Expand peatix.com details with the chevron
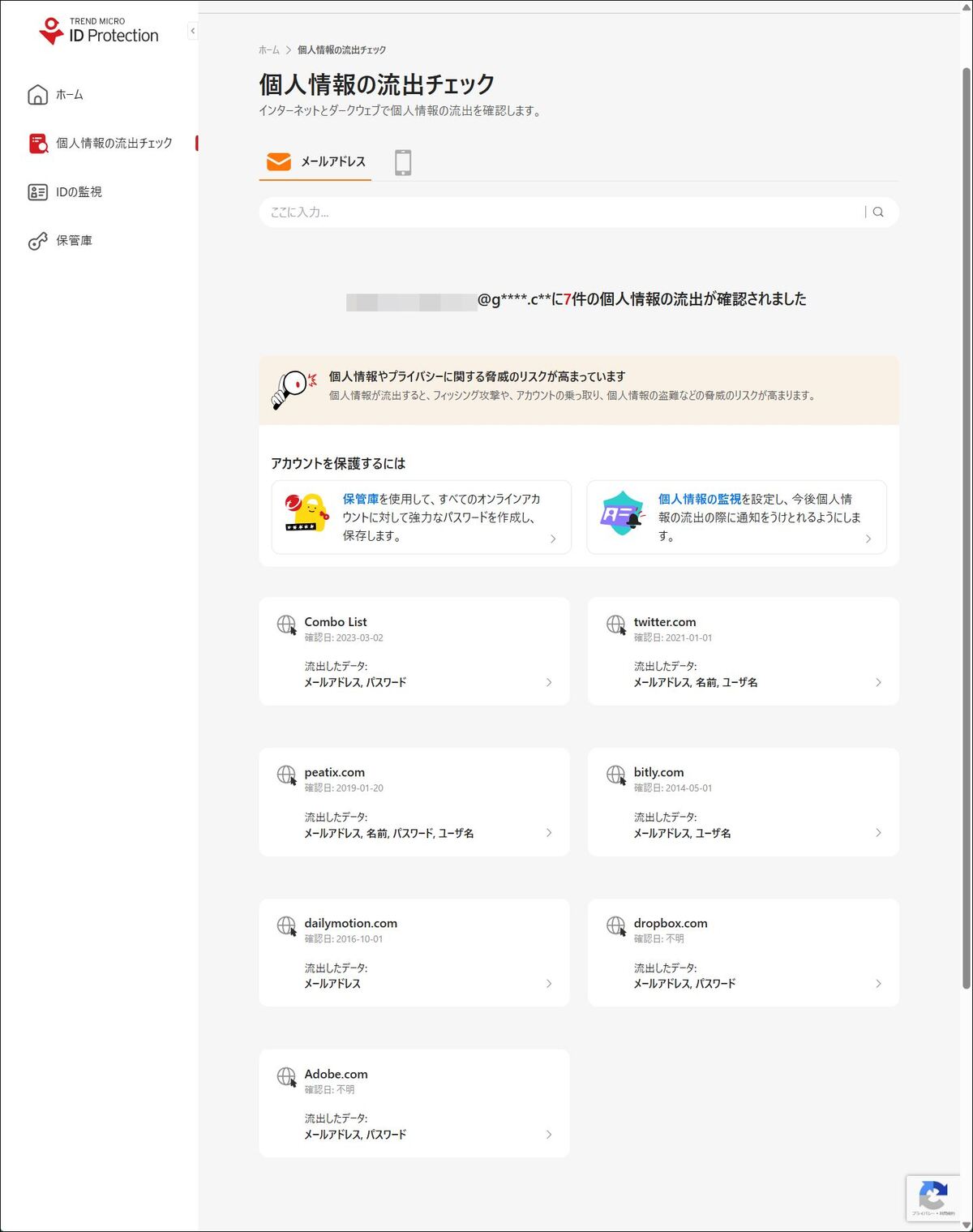973x1232 pixels. (x=549, y=833)
